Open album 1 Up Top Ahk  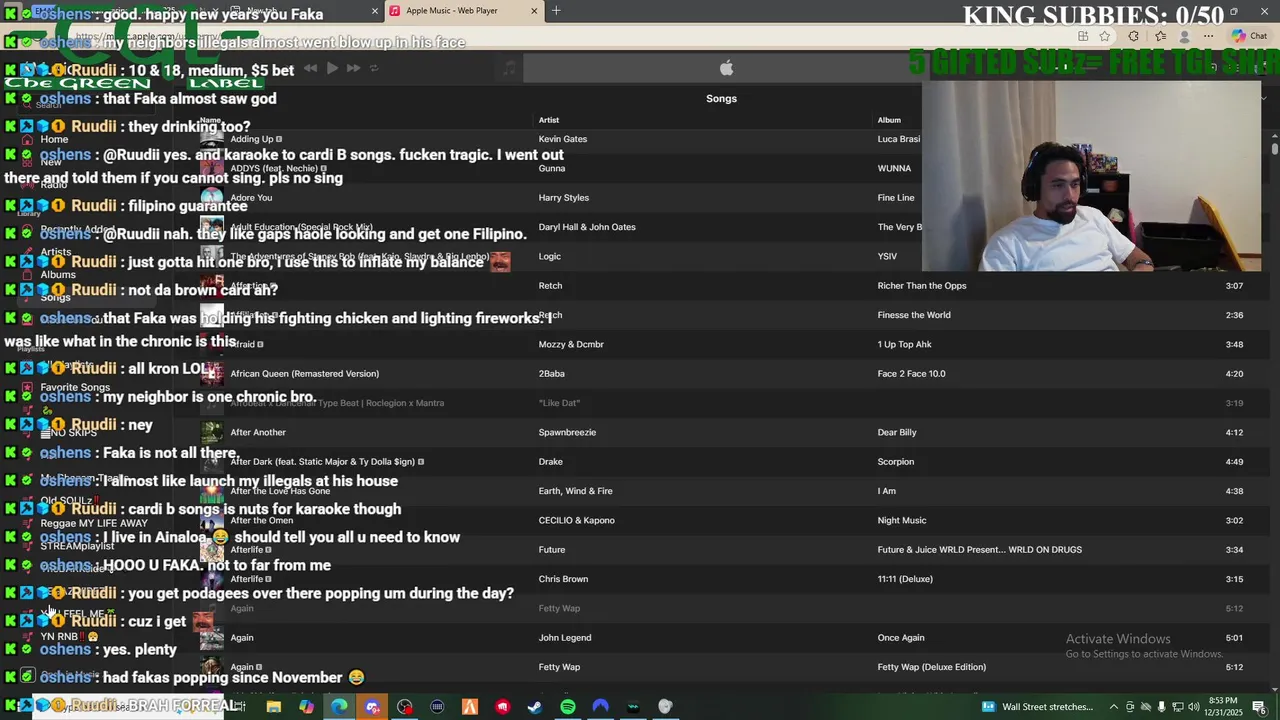tap(904, 345)
